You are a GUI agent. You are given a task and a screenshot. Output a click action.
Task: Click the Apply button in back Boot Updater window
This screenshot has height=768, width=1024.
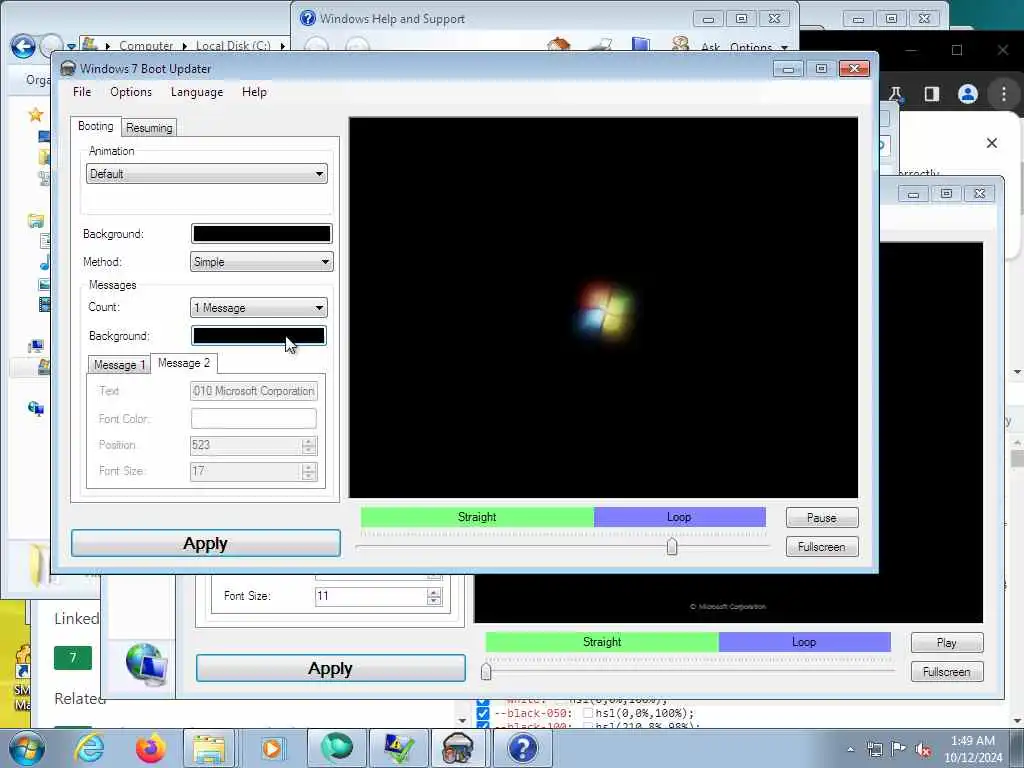pos(330,668)
